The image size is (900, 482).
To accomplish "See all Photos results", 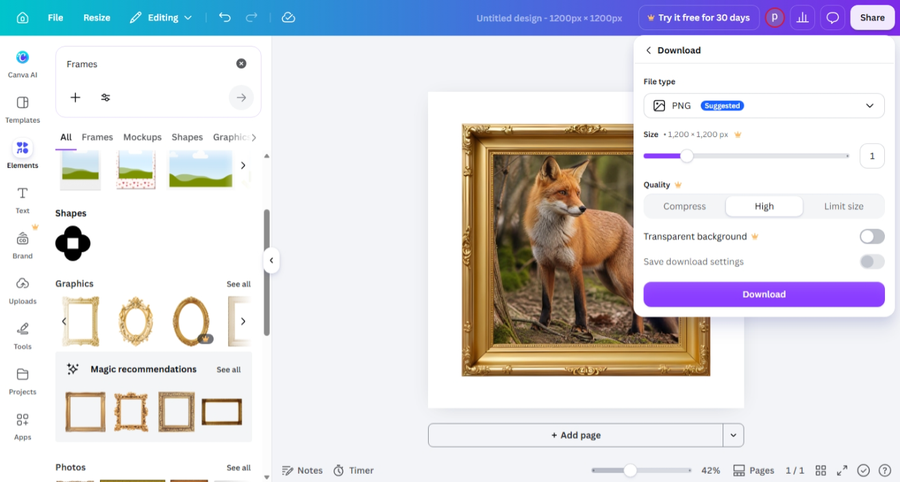I will [238, 468].
